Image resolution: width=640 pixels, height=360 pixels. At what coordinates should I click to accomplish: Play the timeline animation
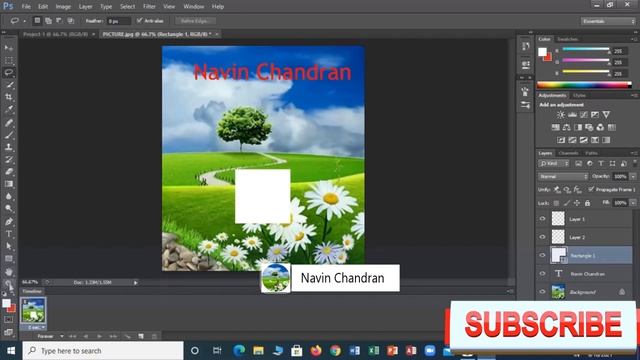[99, 336]
